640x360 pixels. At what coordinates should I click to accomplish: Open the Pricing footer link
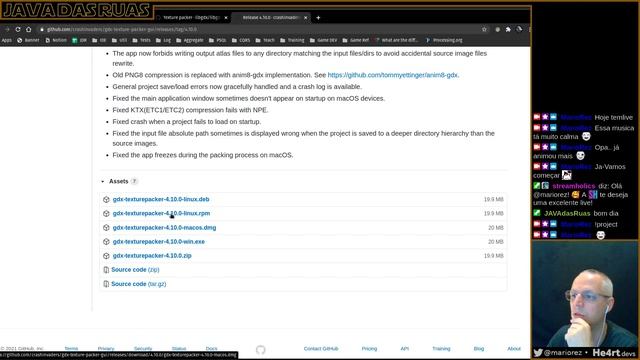(x=369, y=349)
